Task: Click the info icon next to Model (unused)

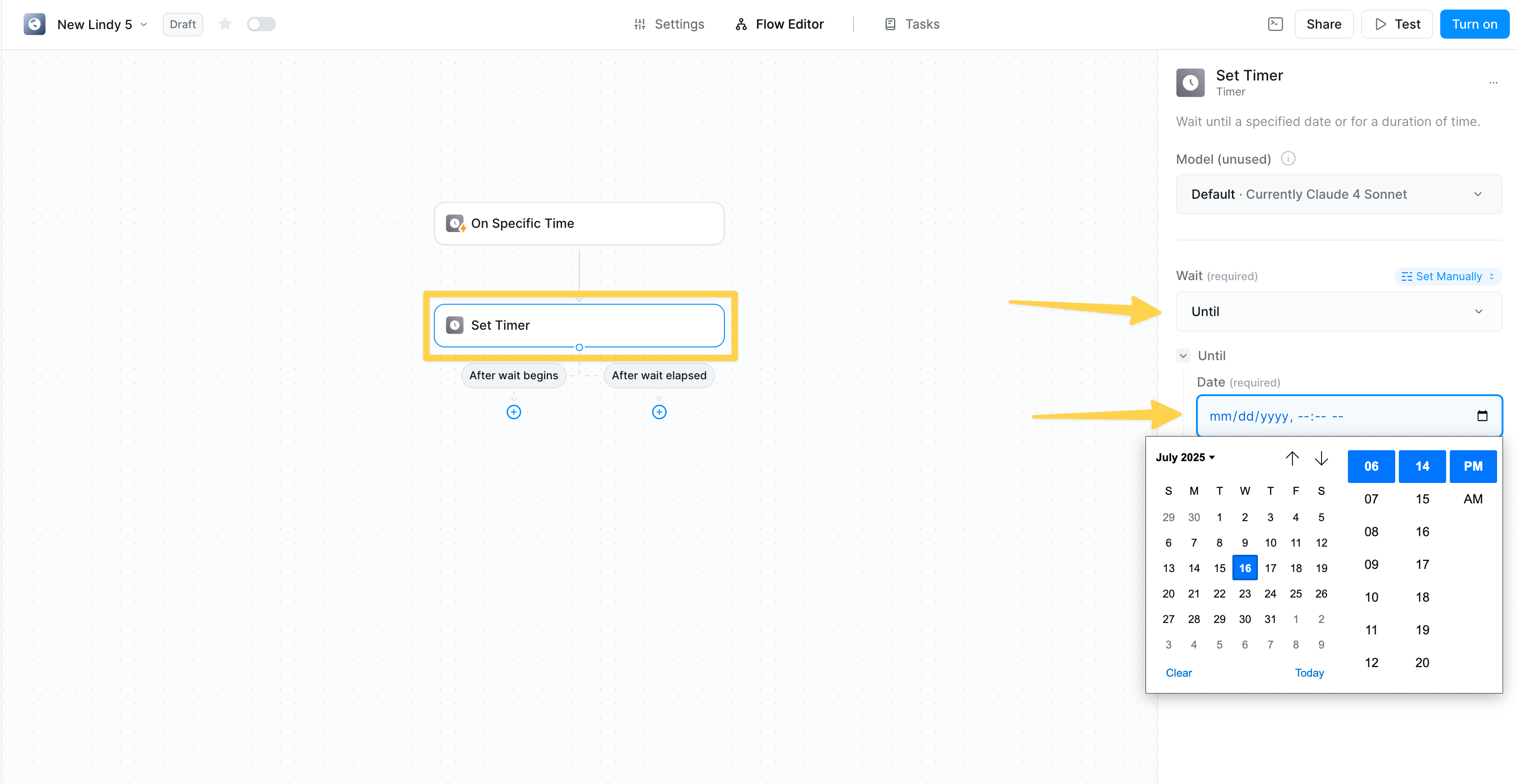Action: [1288, 158]
